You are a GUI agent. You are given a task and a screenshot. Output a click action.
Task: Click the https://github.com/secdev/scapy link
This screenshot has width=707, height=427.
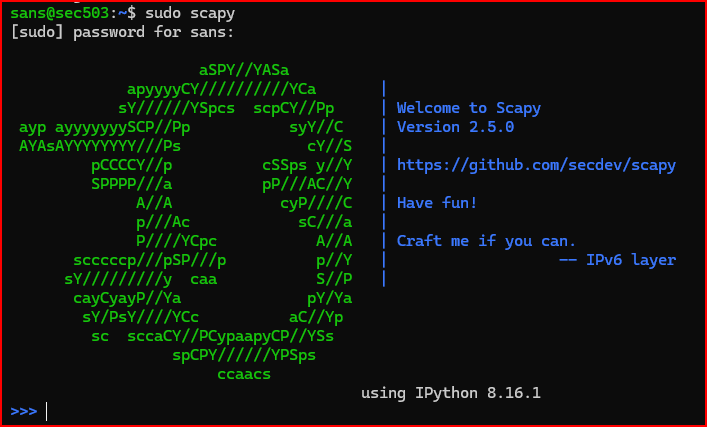536,165
